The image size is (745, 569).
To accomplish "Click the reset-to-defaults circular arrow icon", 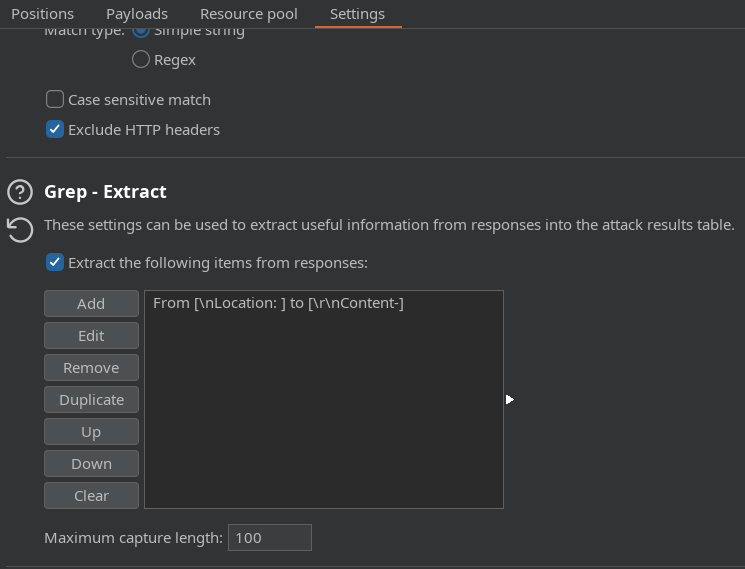I will [x=20, y=229].
